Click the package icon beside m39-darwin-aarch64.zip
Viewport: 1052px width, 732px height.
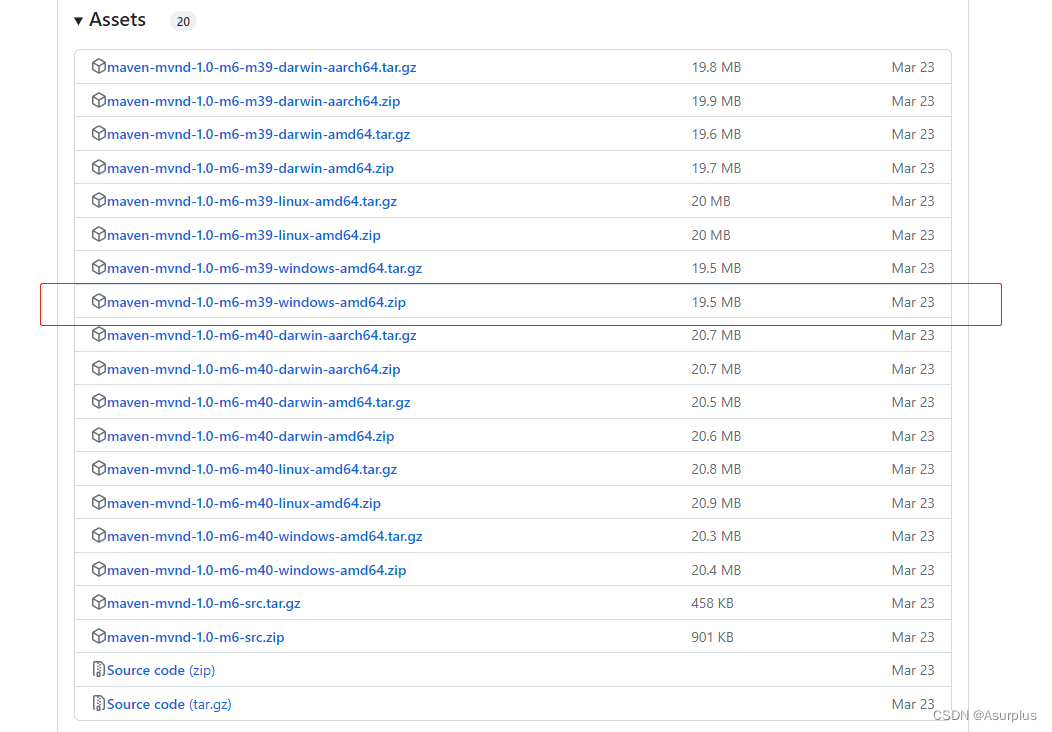coord(99,100)
